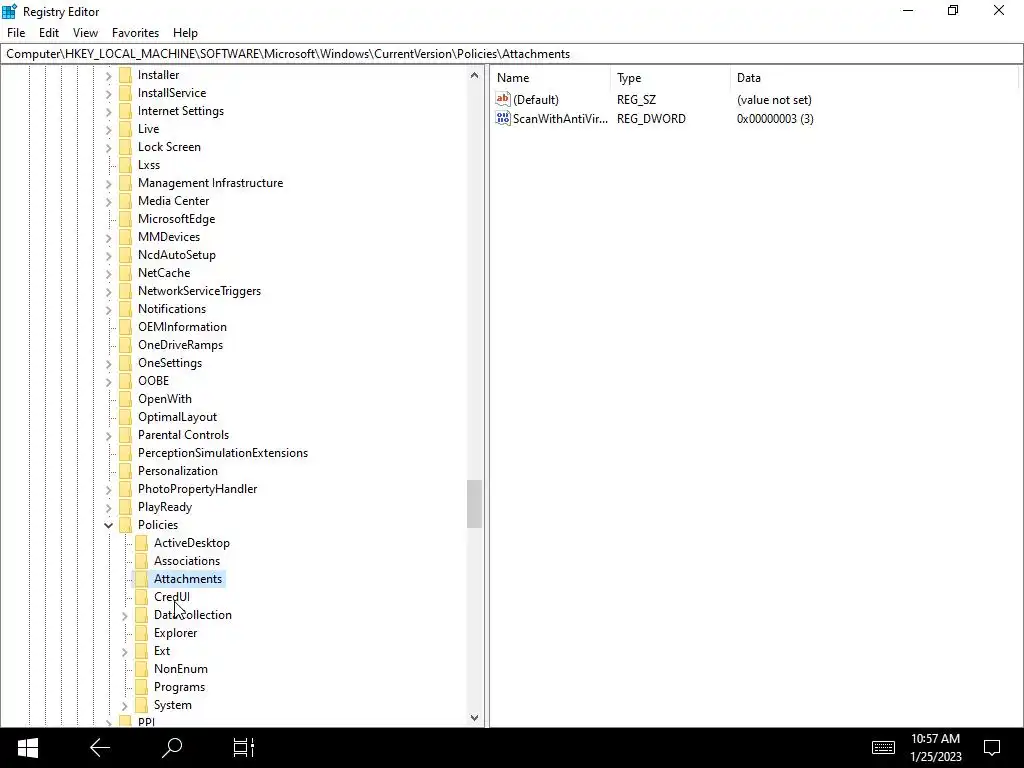Click the Media Center folder icon
The image size is (1024, 768).
click(125, 201)
